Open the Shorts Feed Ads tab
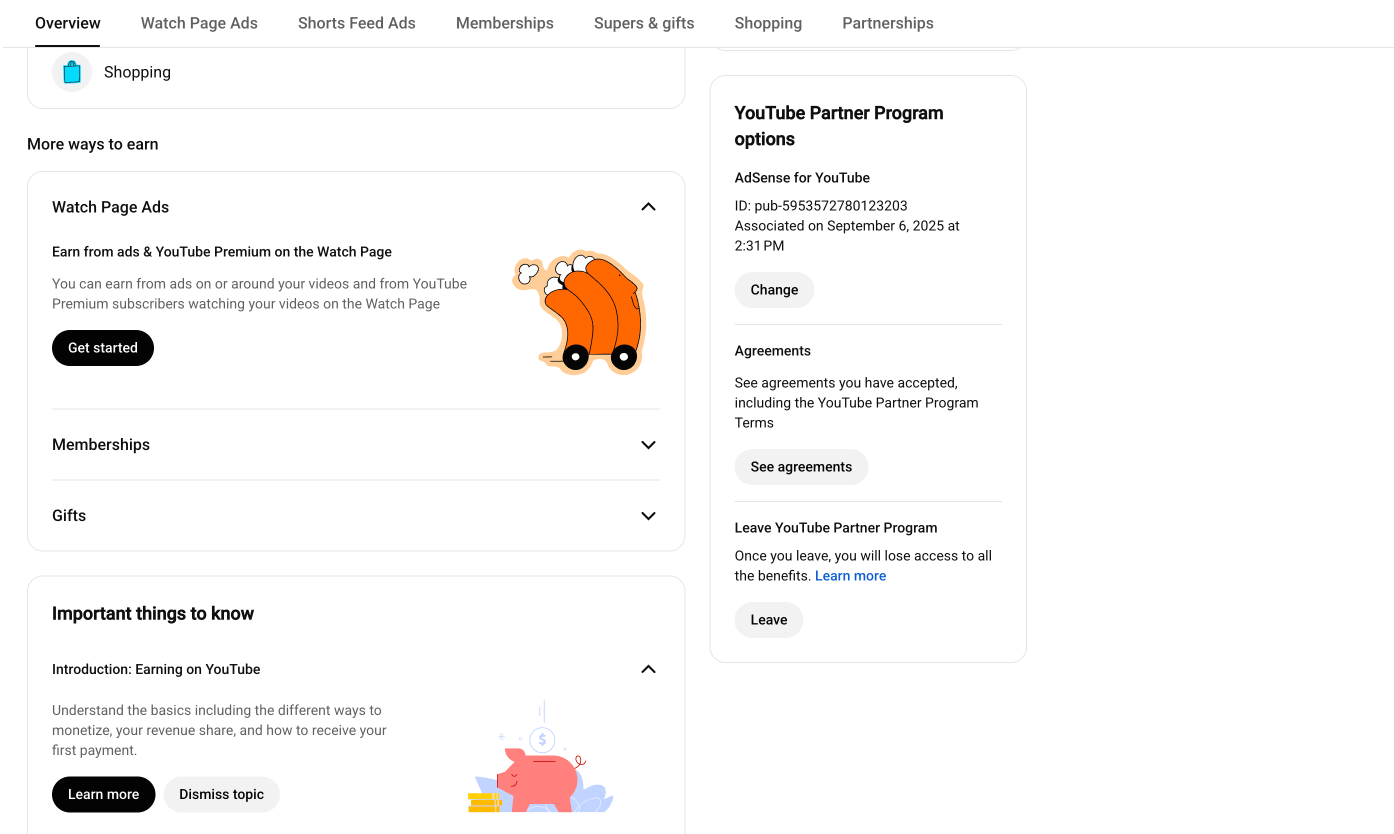 357,23
